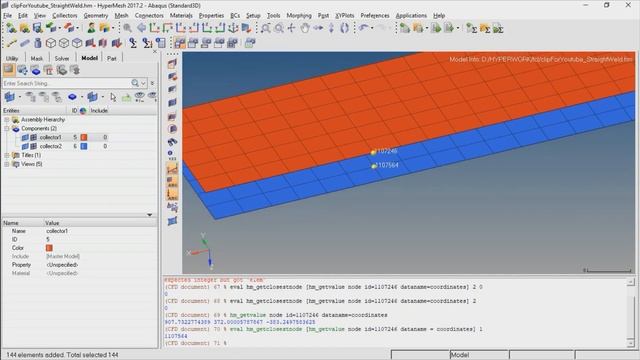Click the rightmost sigma icon in top toolbar
Viewport: 640px width, 360px height.
tap(498, 28)
